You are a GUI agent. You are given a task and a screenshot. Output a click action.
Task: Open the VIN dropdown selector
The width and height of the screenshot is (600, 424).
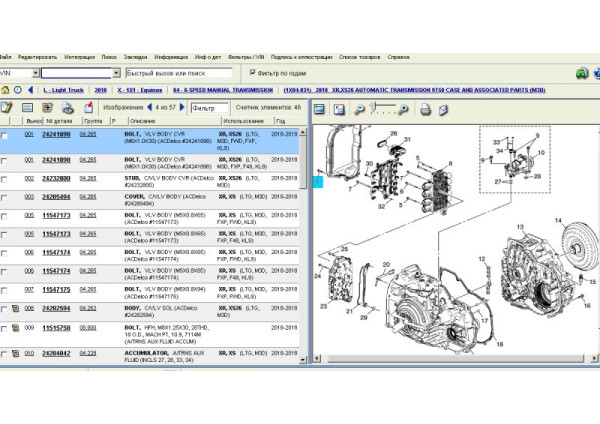point(35,73)
